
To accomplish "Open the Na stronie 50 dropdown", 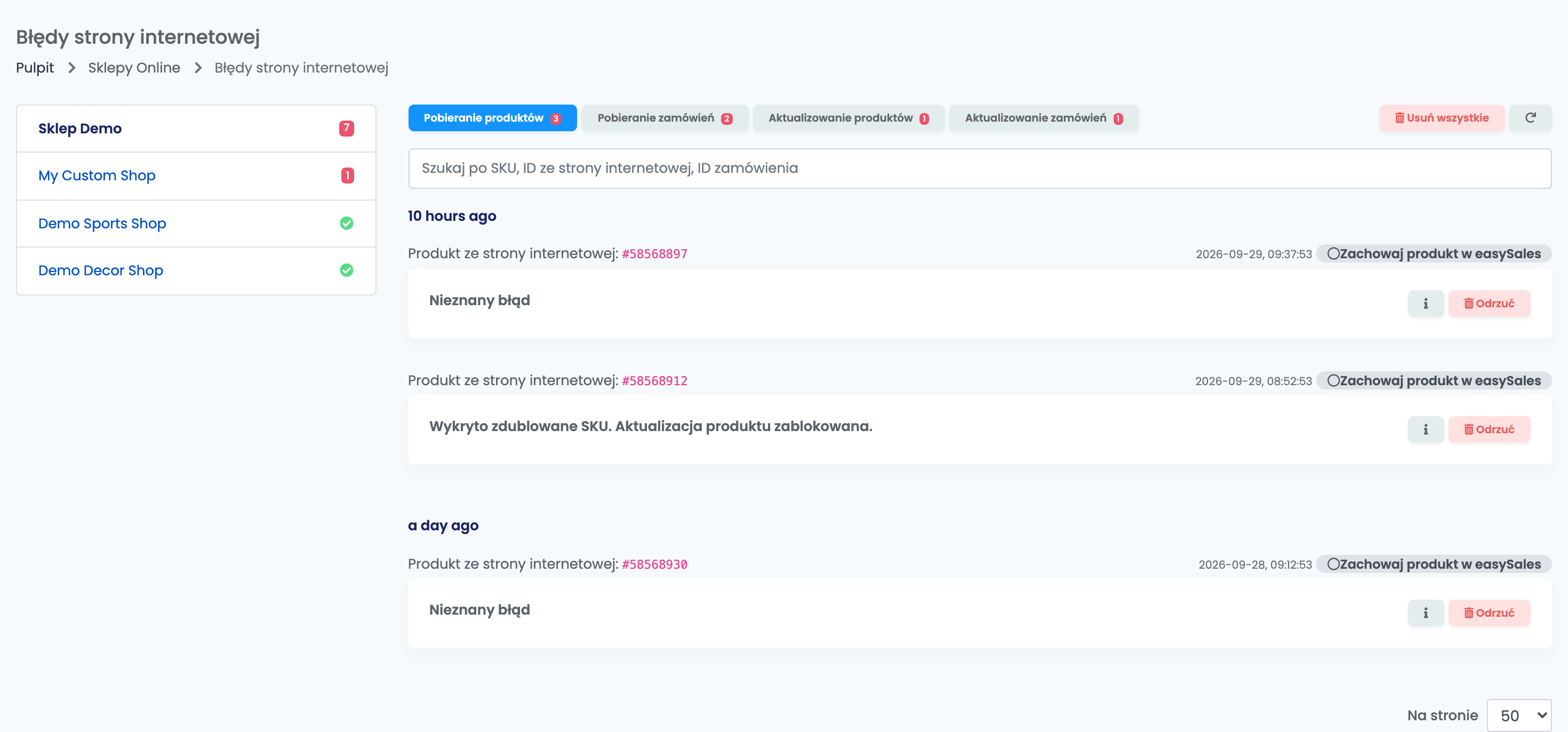I will pyautogui.click(x=1519, y=715).
